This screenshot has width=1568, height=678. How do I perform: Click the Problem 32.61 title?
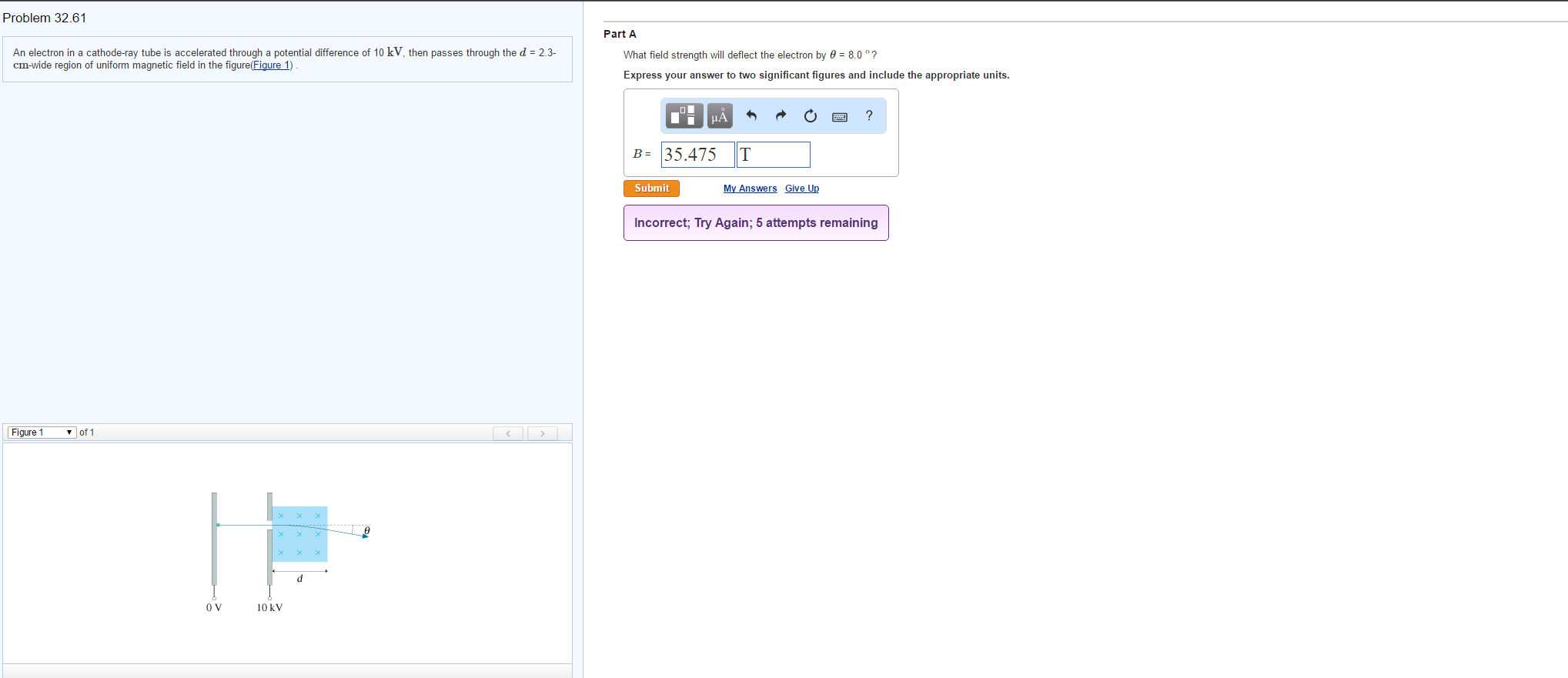coord(45,18)
